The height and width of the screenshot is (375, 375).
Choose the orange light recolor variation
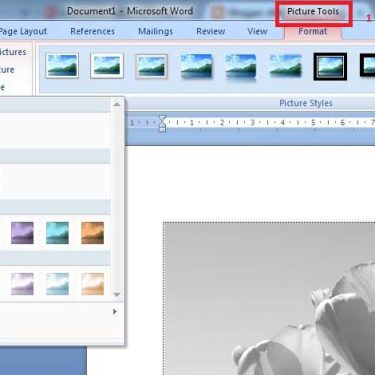click(92, 284)
